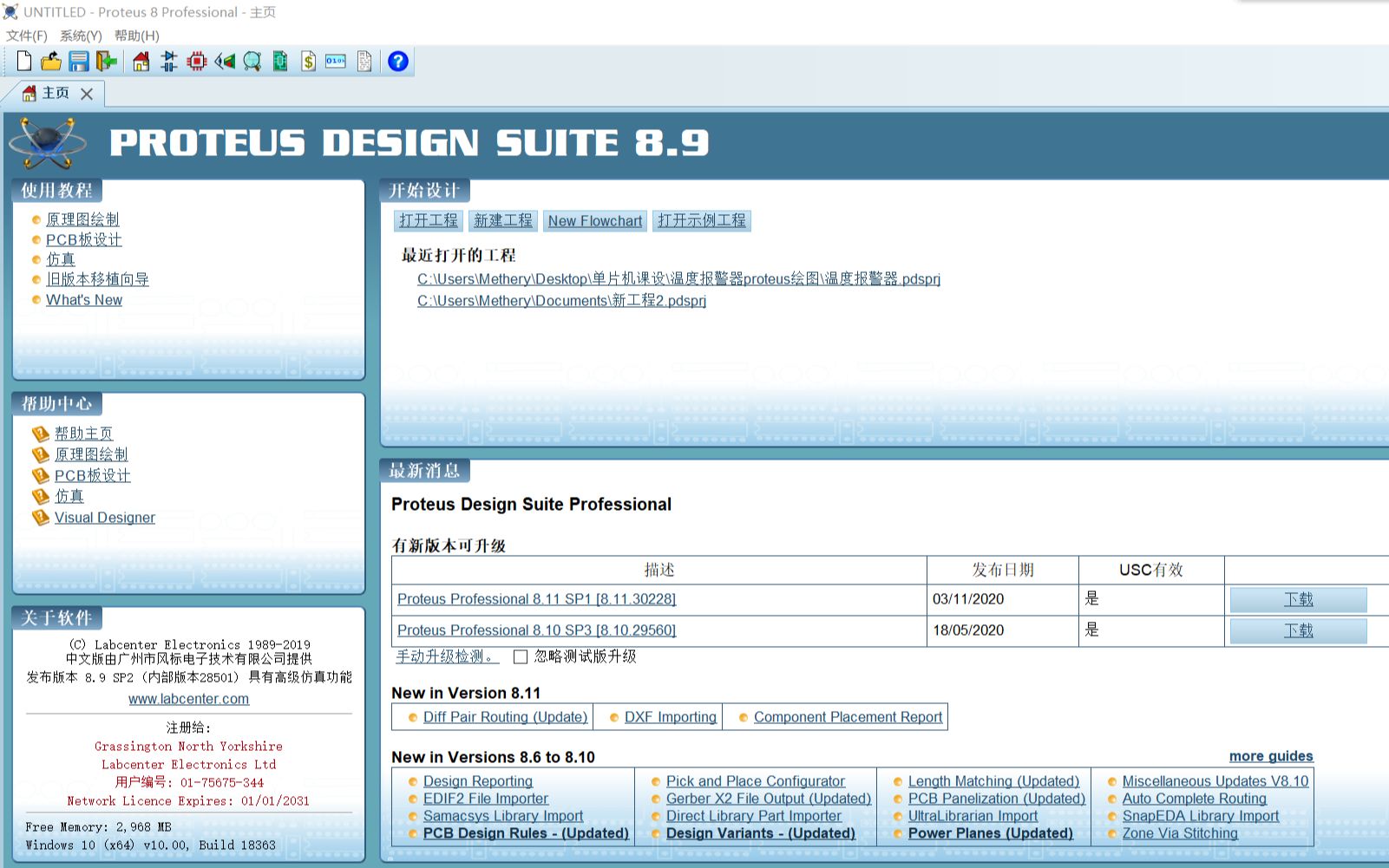
Task: Open Length Matching (Updated) guide
Action: coord(993,781)
